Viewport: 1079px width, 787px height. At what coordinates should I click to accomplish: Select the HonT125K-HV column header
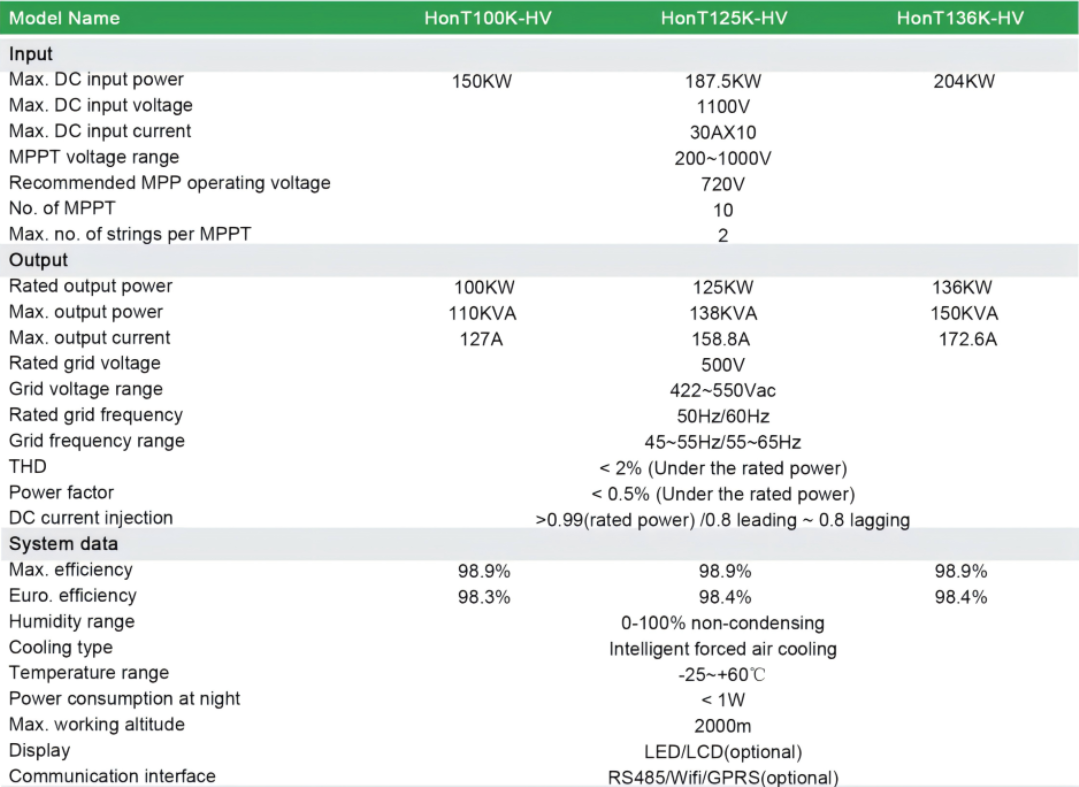pos(723,19)
